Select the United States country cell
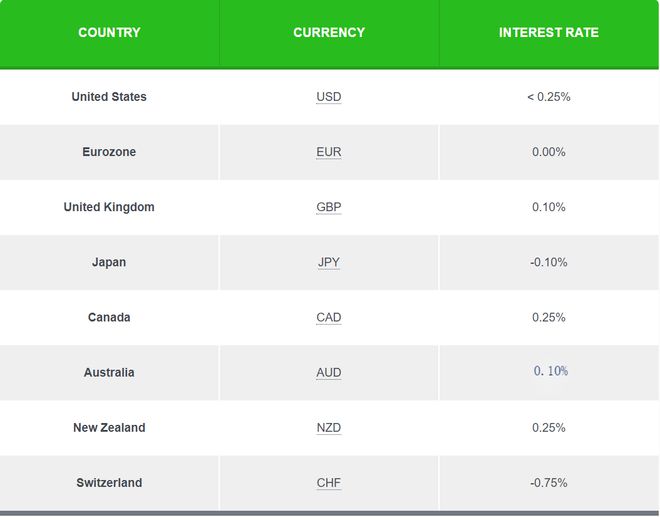The image size is (660, 517). pos(109,97)
